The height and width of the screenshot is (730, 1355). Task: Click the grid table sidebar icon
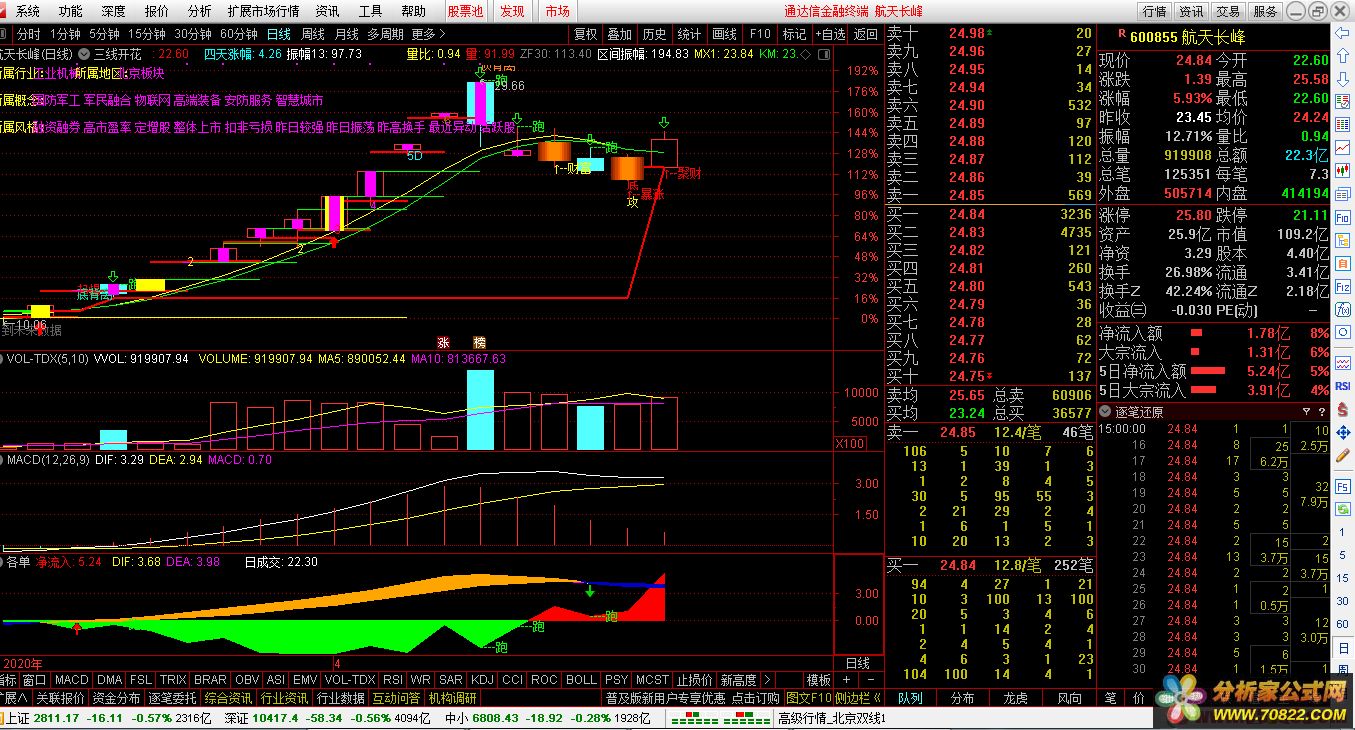1343,125
